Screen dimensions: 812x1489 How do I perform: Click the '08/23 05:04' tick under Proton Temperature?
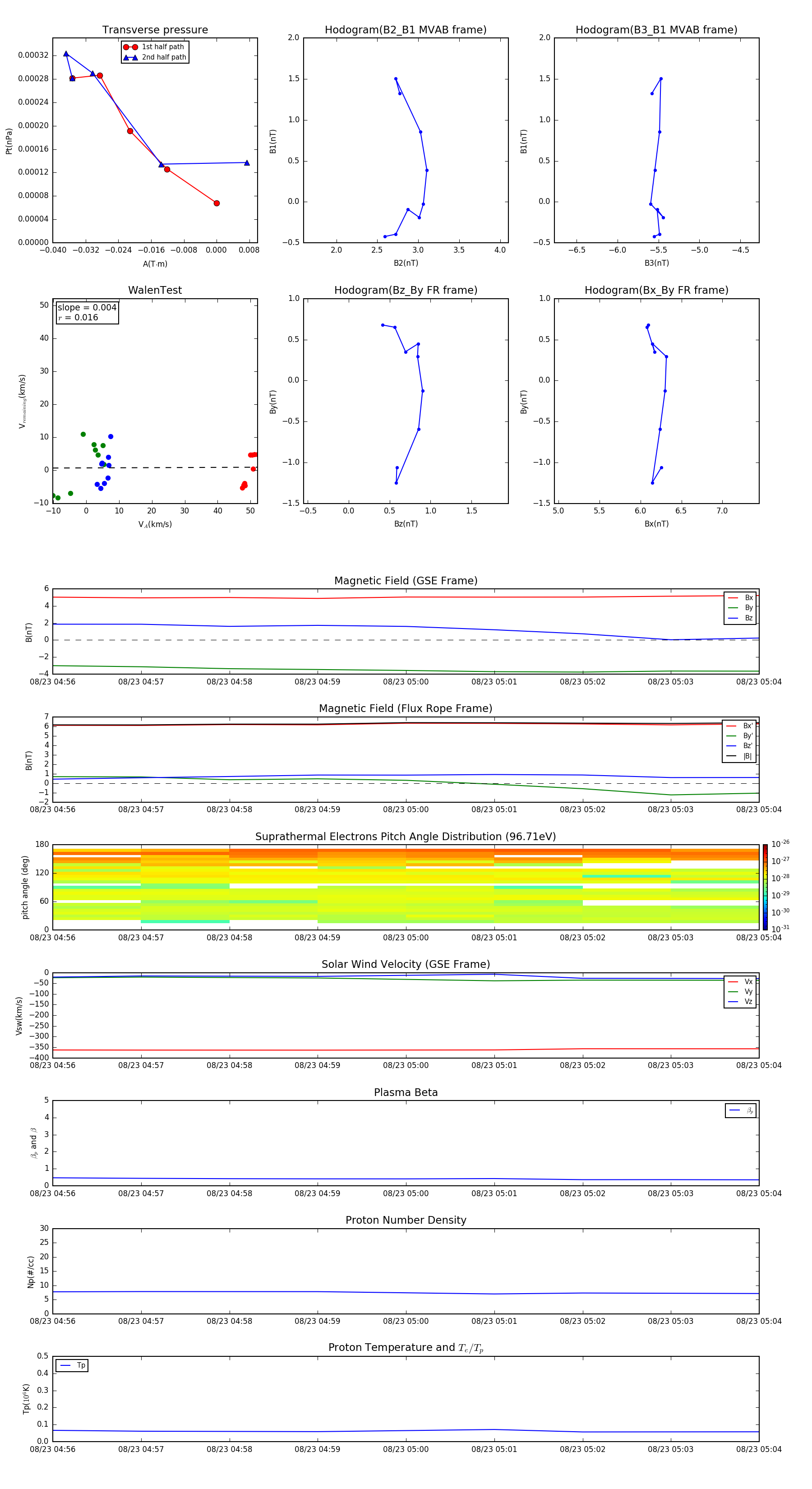(758, 1449)
